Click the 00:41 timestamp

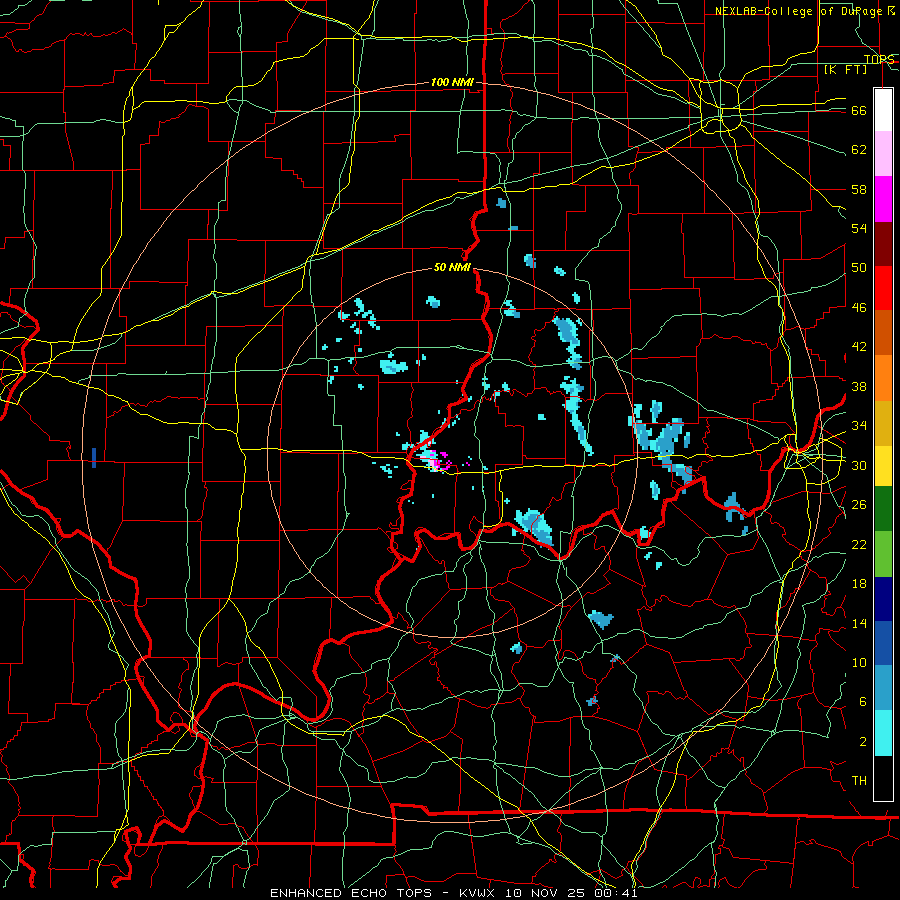click(618, 893)
